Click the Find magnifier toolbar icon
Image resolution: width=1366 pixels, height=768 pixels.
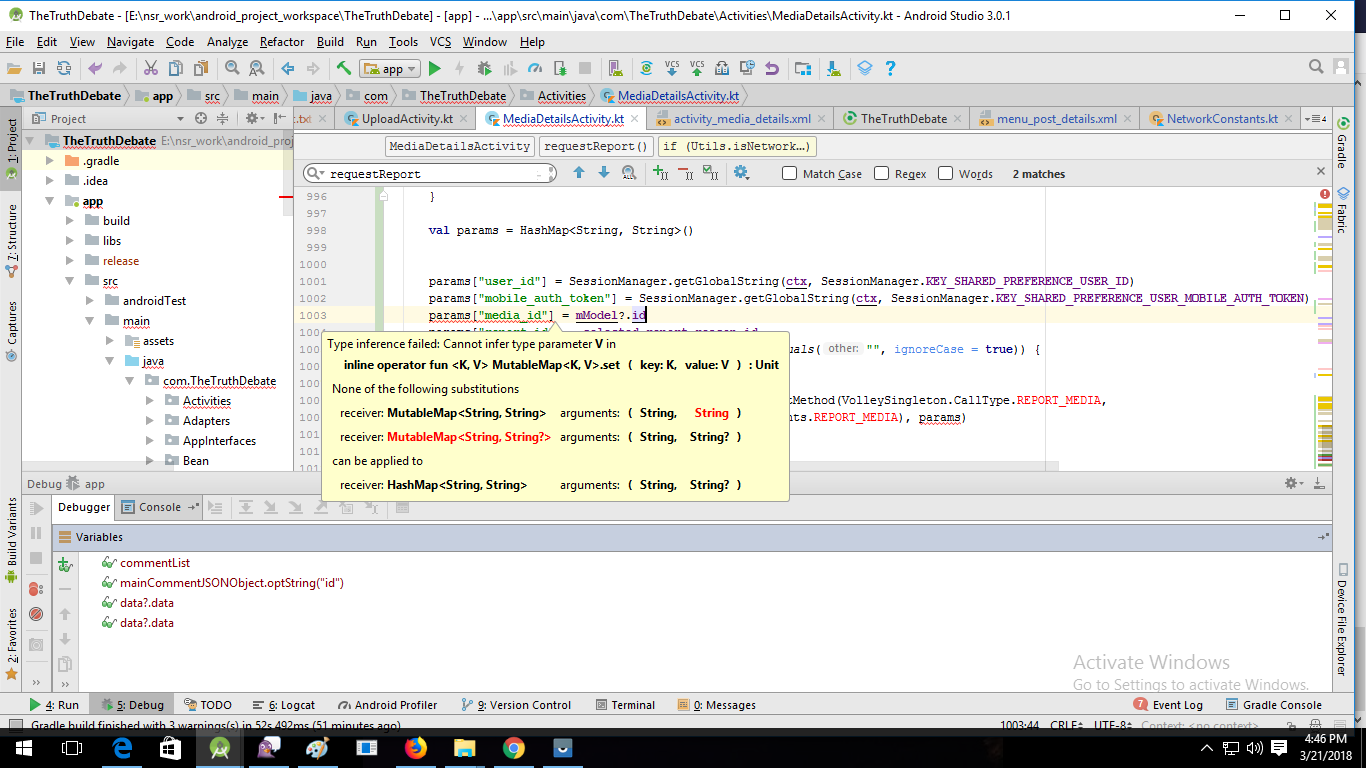click(232, 68)
